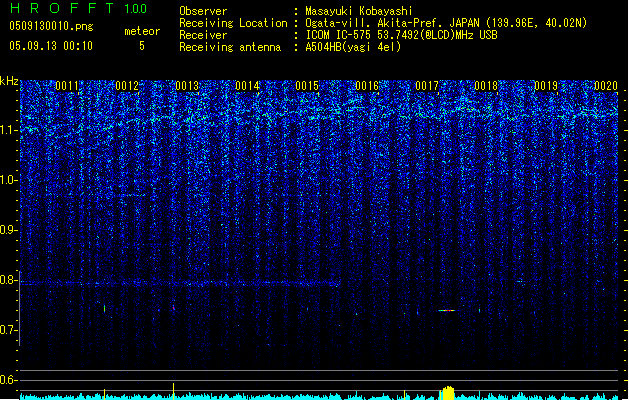
Task: Select the file name 0509130010.png
Action: (51, 26)
